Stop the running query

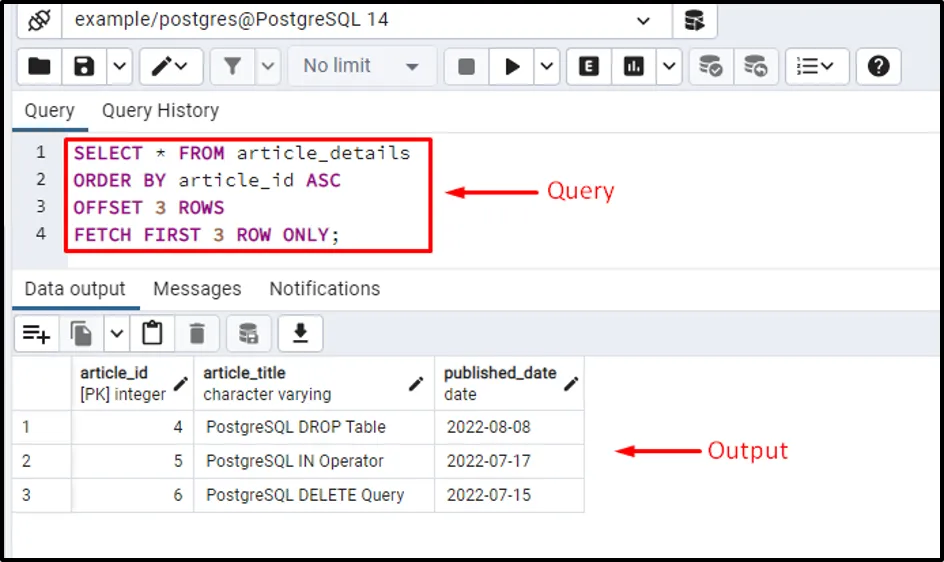(466, 66)
